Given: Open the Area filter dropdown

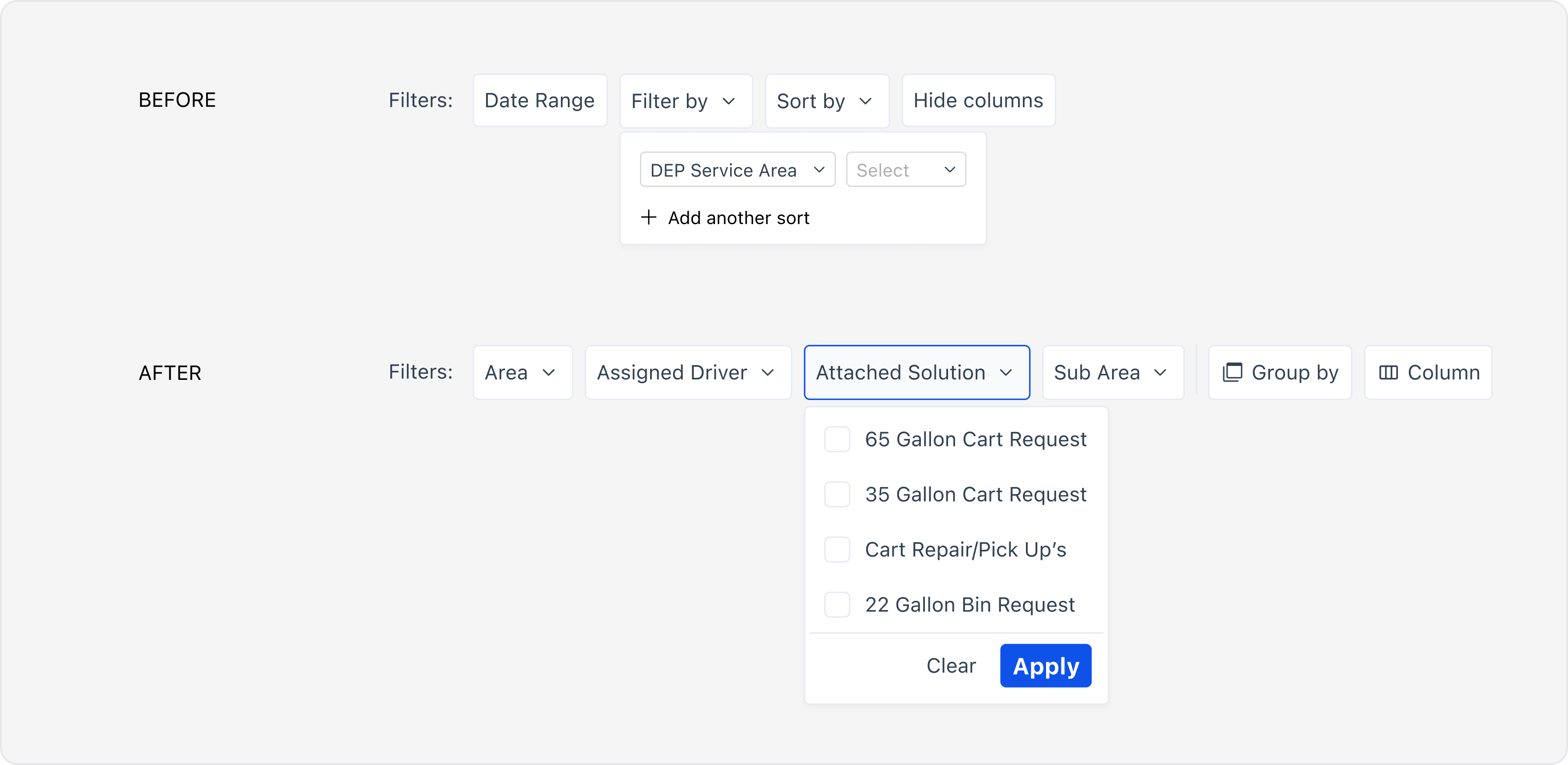Looking at the screenshot, I should [523, 372].
